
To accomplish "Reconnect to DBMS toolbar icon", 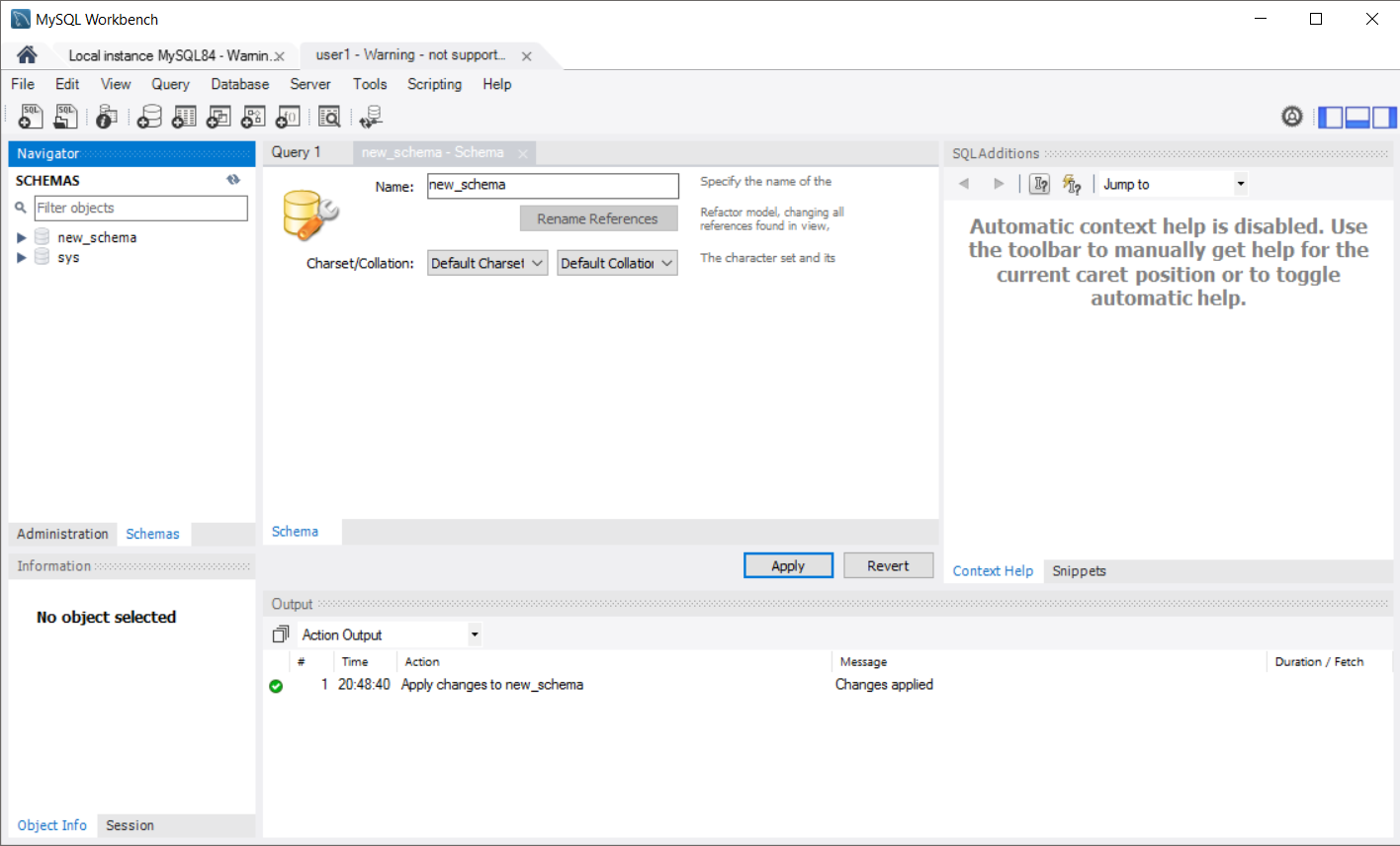I will point(371,117).
